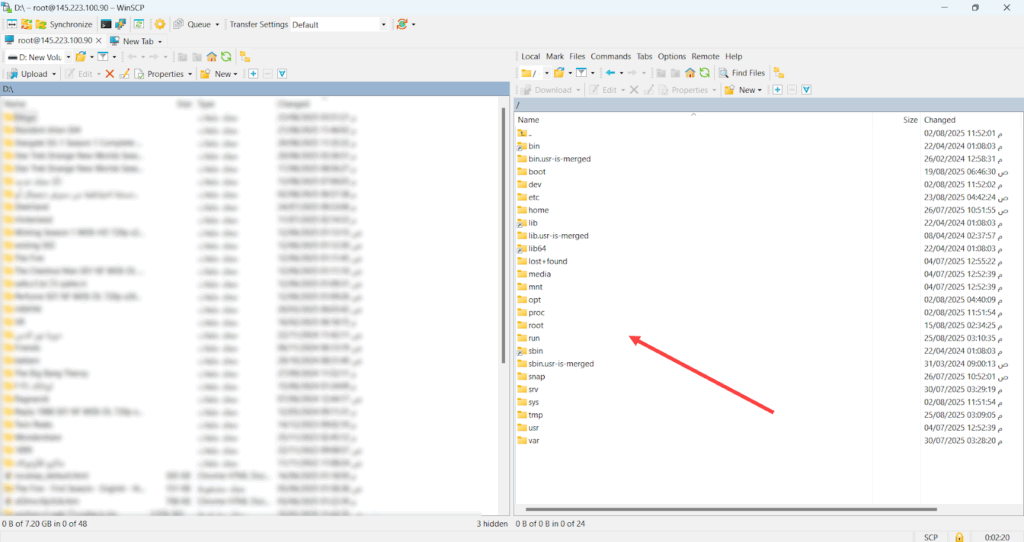Refresh the local D: panel
This screenshot has height=542, width=1024.
click(x=226, y=57)
